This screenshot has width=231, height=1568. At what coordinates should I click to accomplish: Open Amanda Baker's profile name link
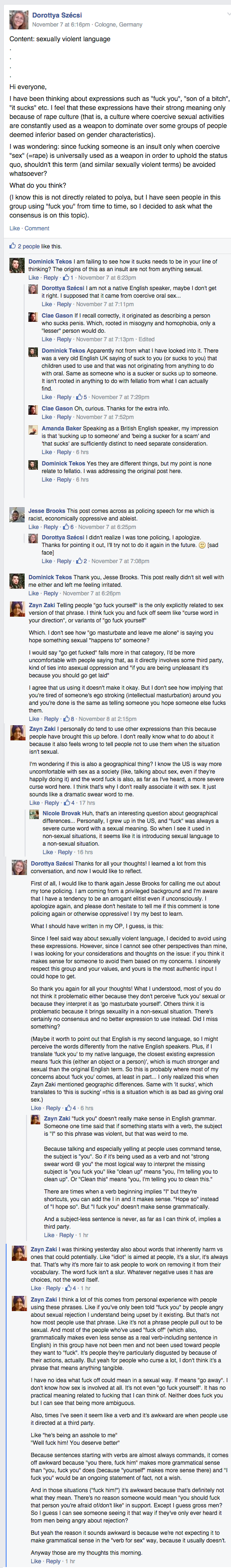pyautogui.click(x=62, y=428)
